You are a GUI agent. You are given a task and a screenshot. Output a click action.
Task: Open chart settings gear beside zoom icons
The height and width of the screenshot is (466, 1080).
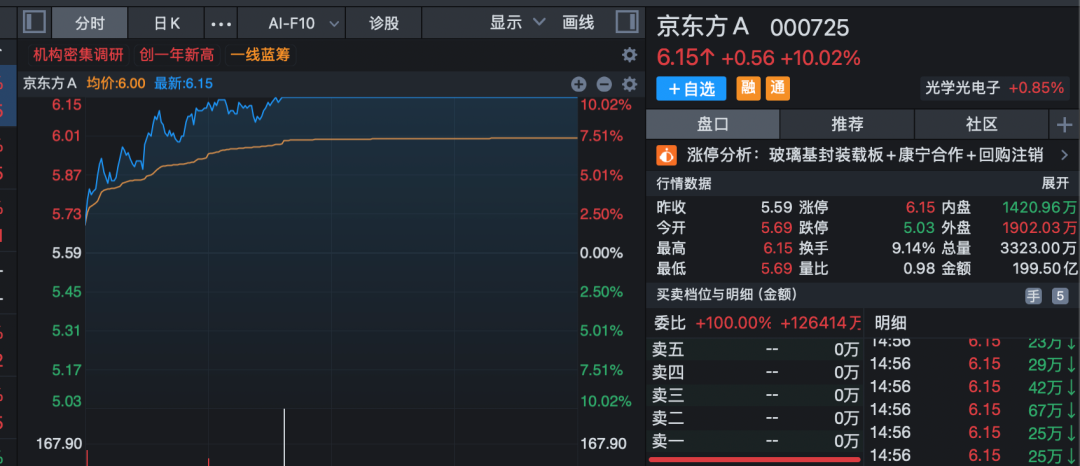(629, 85)
